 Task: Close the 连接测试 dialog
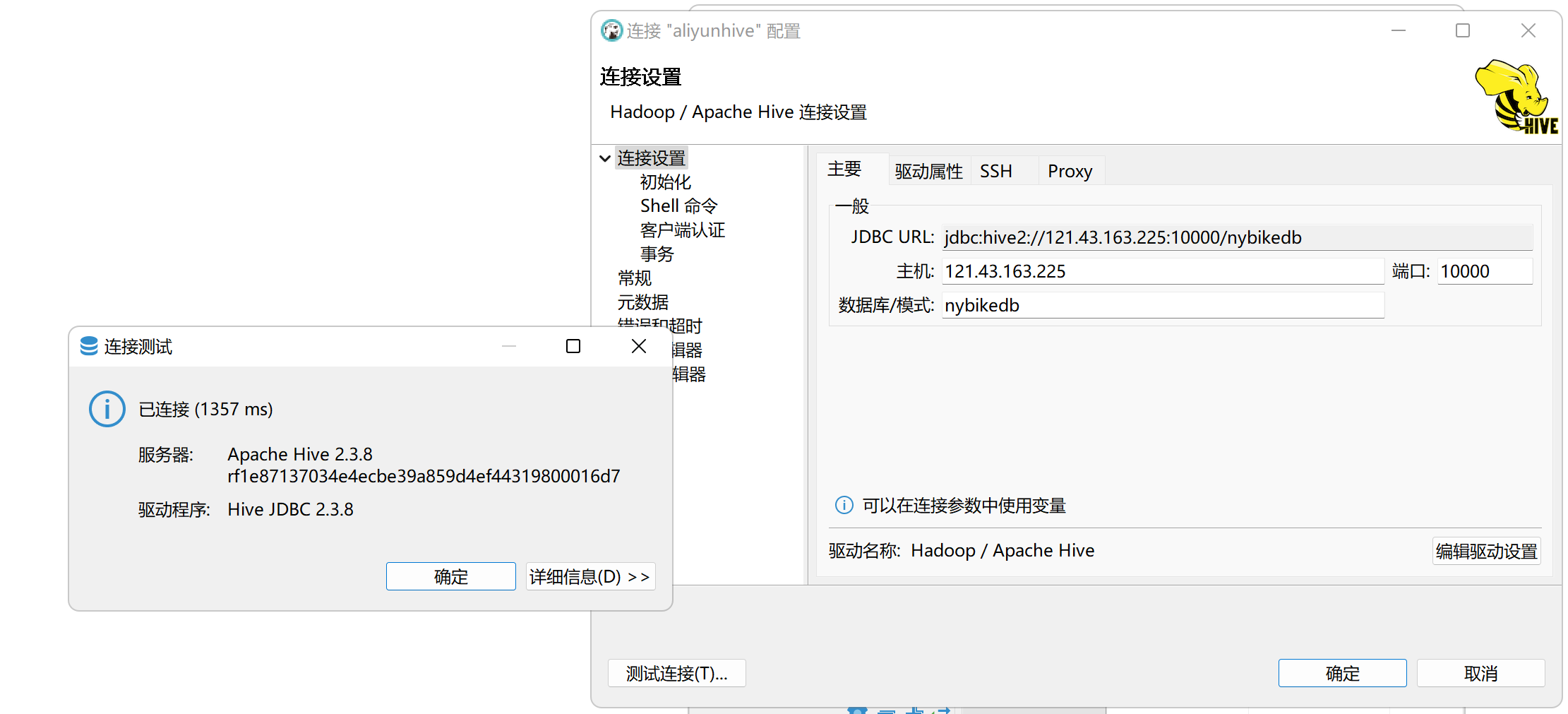point(638,346)
